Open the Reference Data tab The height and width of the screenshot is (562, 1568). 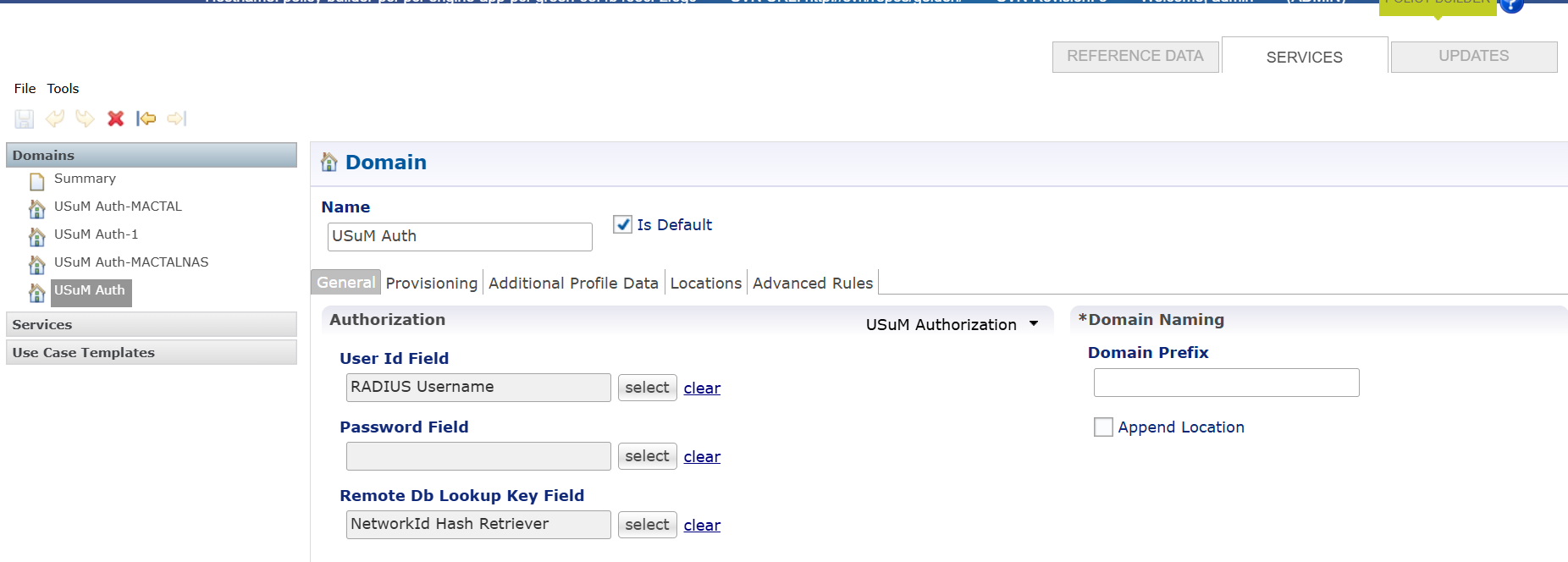pos(1135,56)
